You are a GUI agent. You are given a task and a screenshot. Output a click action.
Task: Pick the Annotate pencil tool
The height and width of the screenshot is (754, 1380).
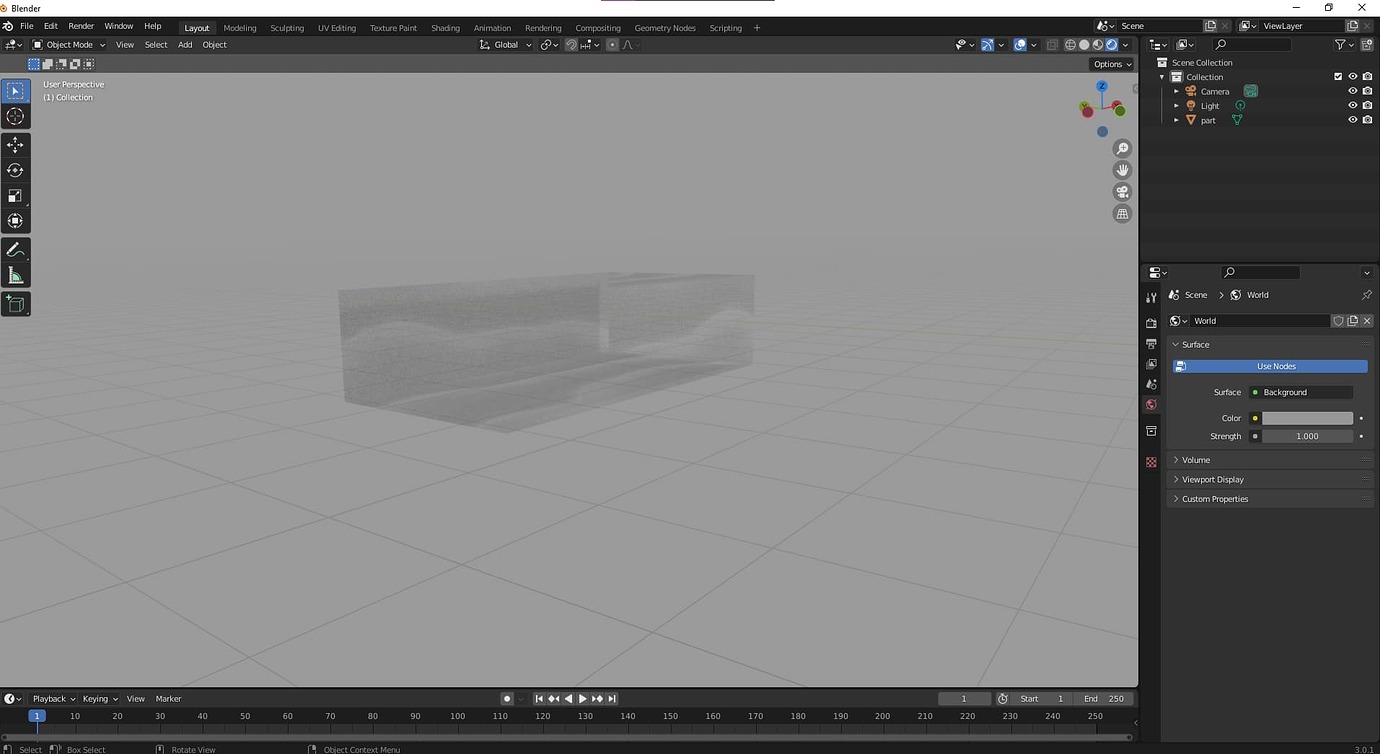click(x=15, y=250)
